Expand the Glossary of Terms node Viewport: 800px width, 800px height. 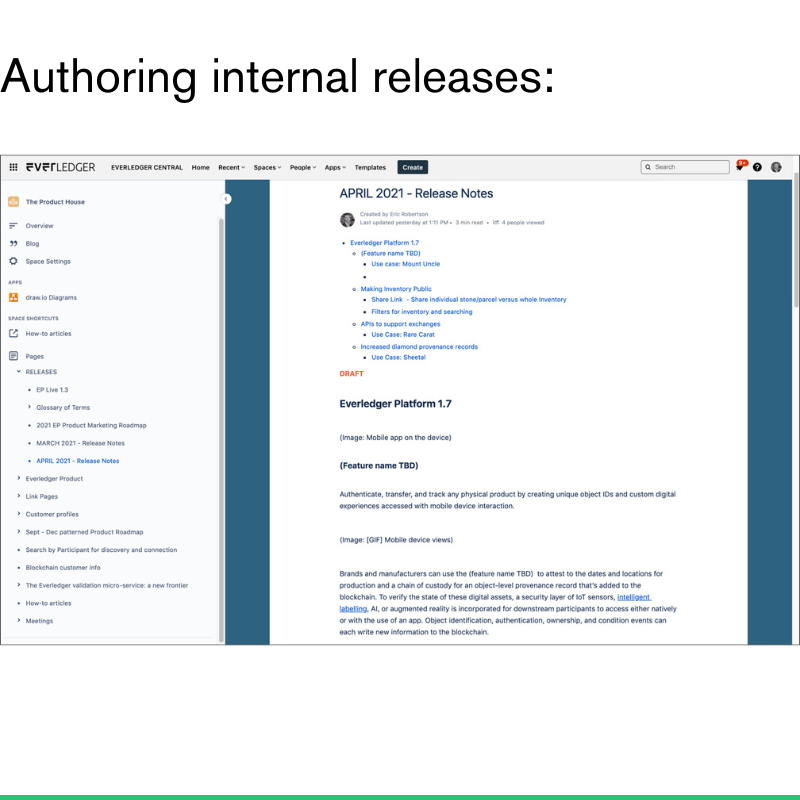click(x=29, y=407)
